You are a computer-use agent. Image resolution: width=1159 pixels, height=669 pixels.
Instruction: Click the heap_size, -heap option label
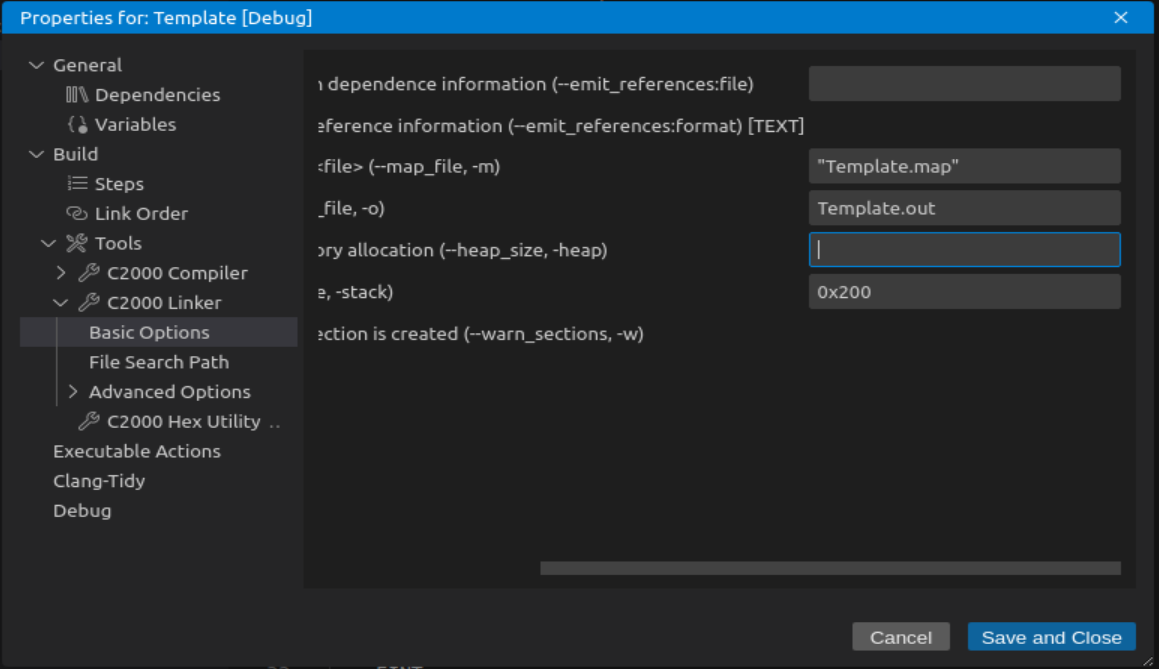click(x=463, y=250)
